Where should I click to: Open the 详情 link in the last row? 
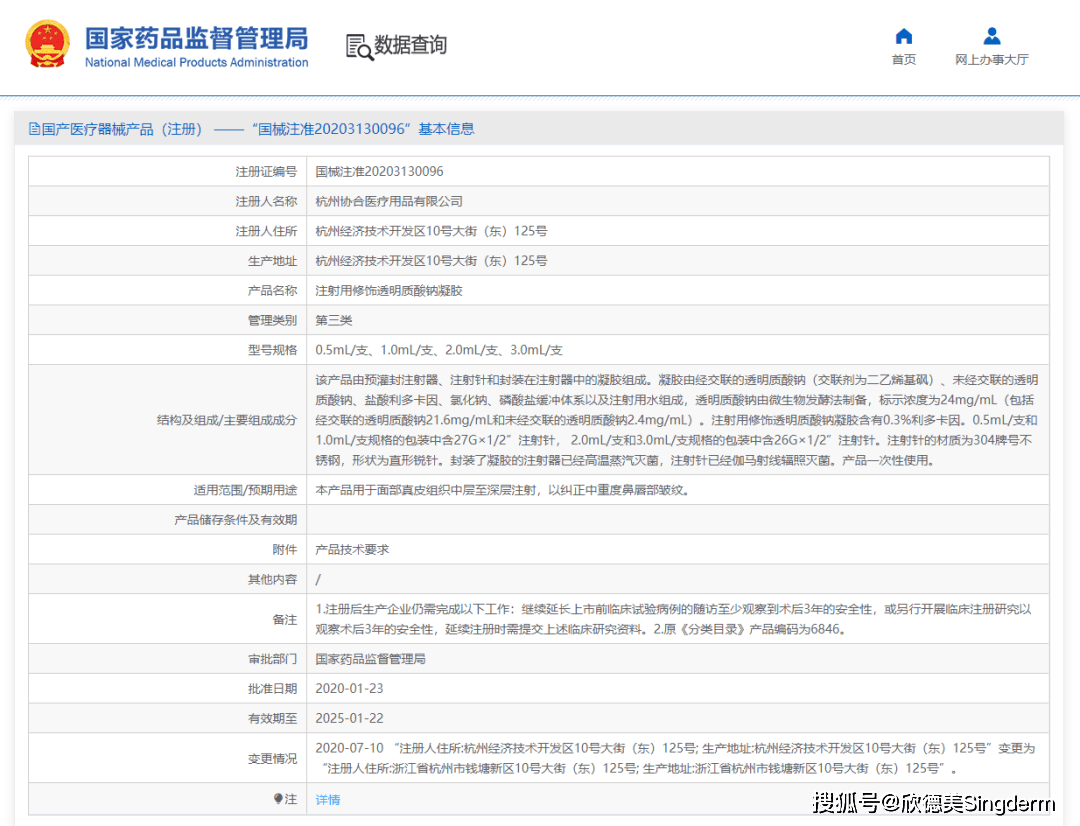pos(328,800)
